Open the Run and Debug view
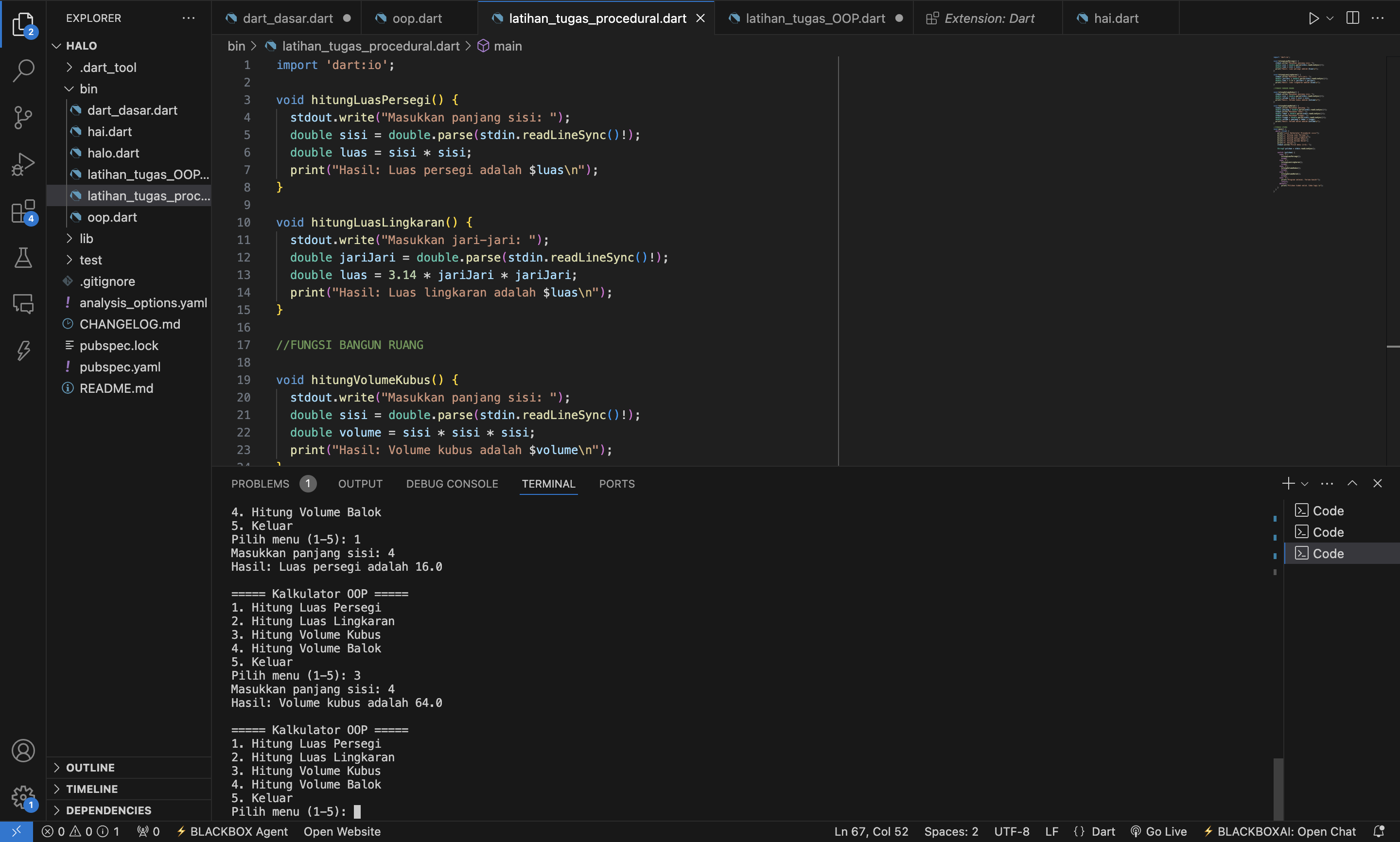 (x=23, y=164)
